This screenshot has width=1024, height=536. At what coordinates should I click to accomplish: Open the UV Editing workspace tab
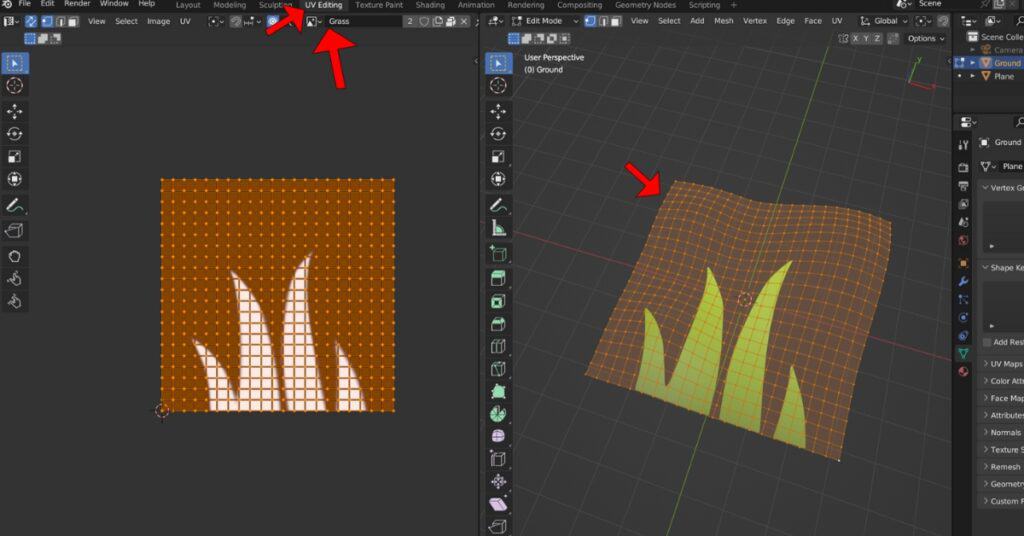pyautogui.click(x=323, y=5)
